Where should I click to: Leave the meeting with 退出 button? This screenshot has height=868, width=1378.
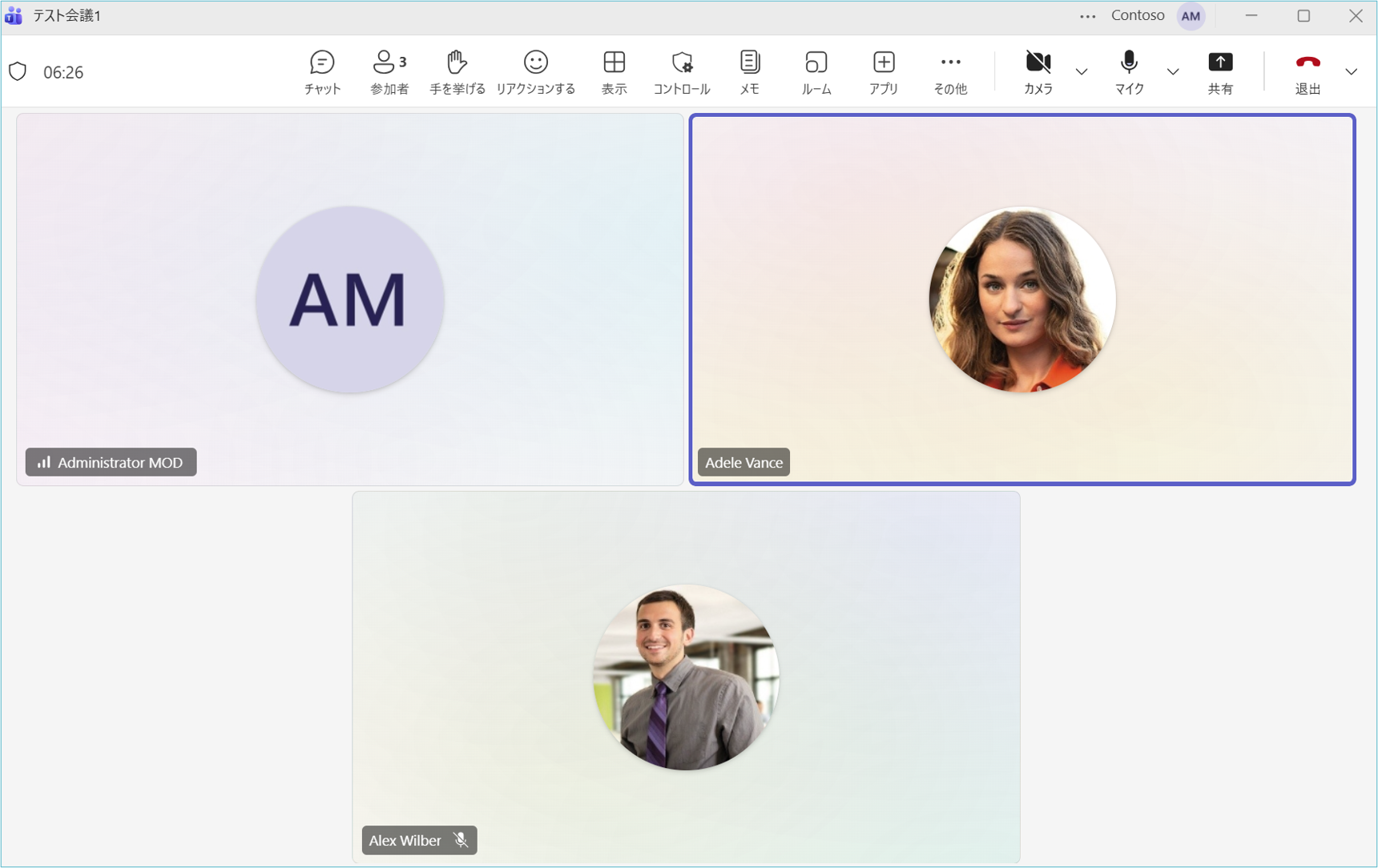coord(1307,72)
